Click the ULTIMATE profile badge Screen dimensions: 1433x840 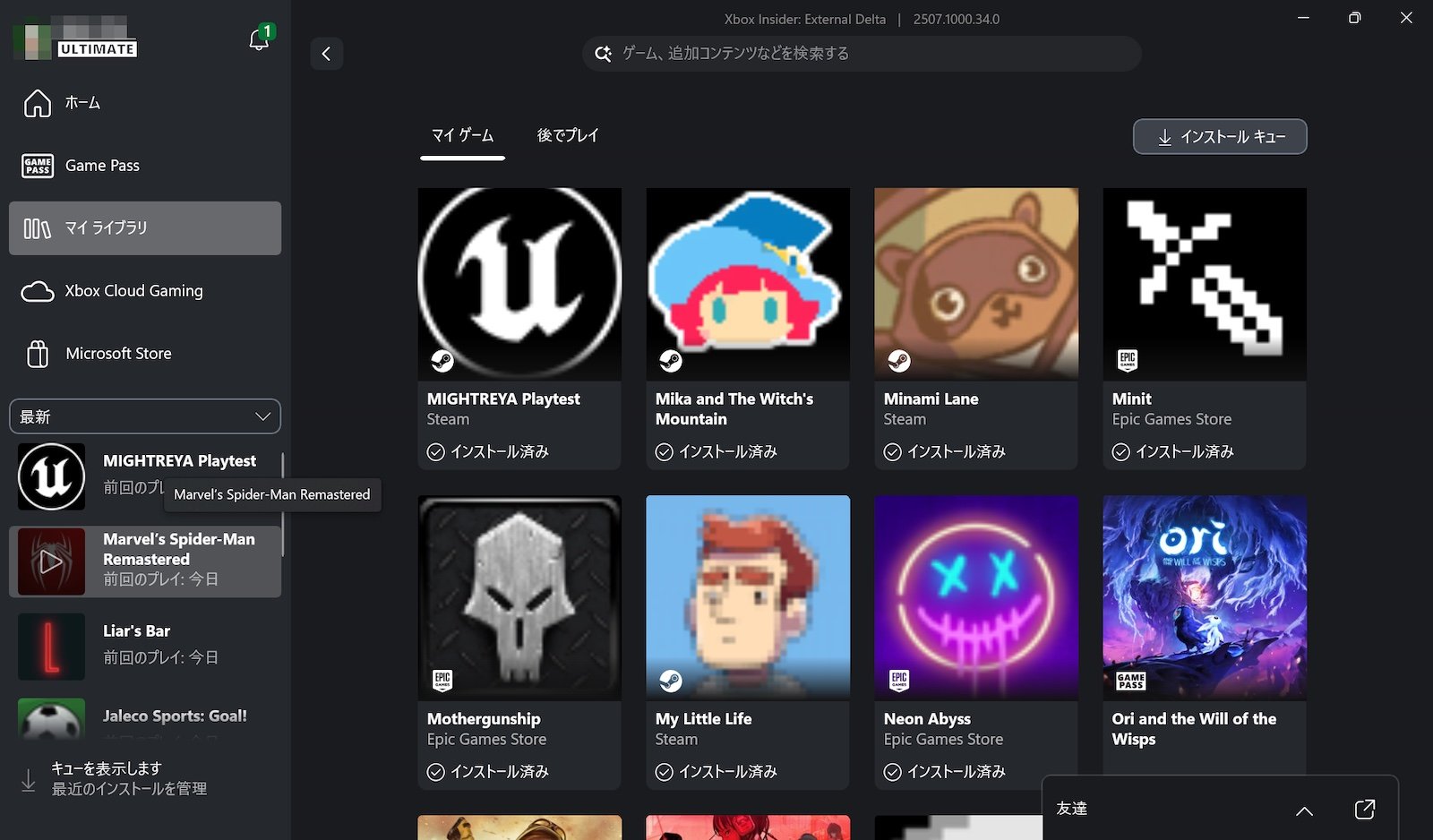(97, 49)
